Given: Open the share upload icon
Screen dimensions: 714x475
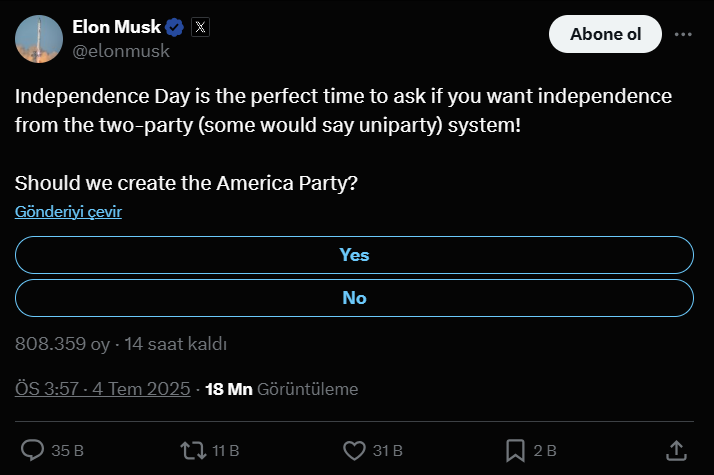Looking at the screenshot, I should point(676,450).
